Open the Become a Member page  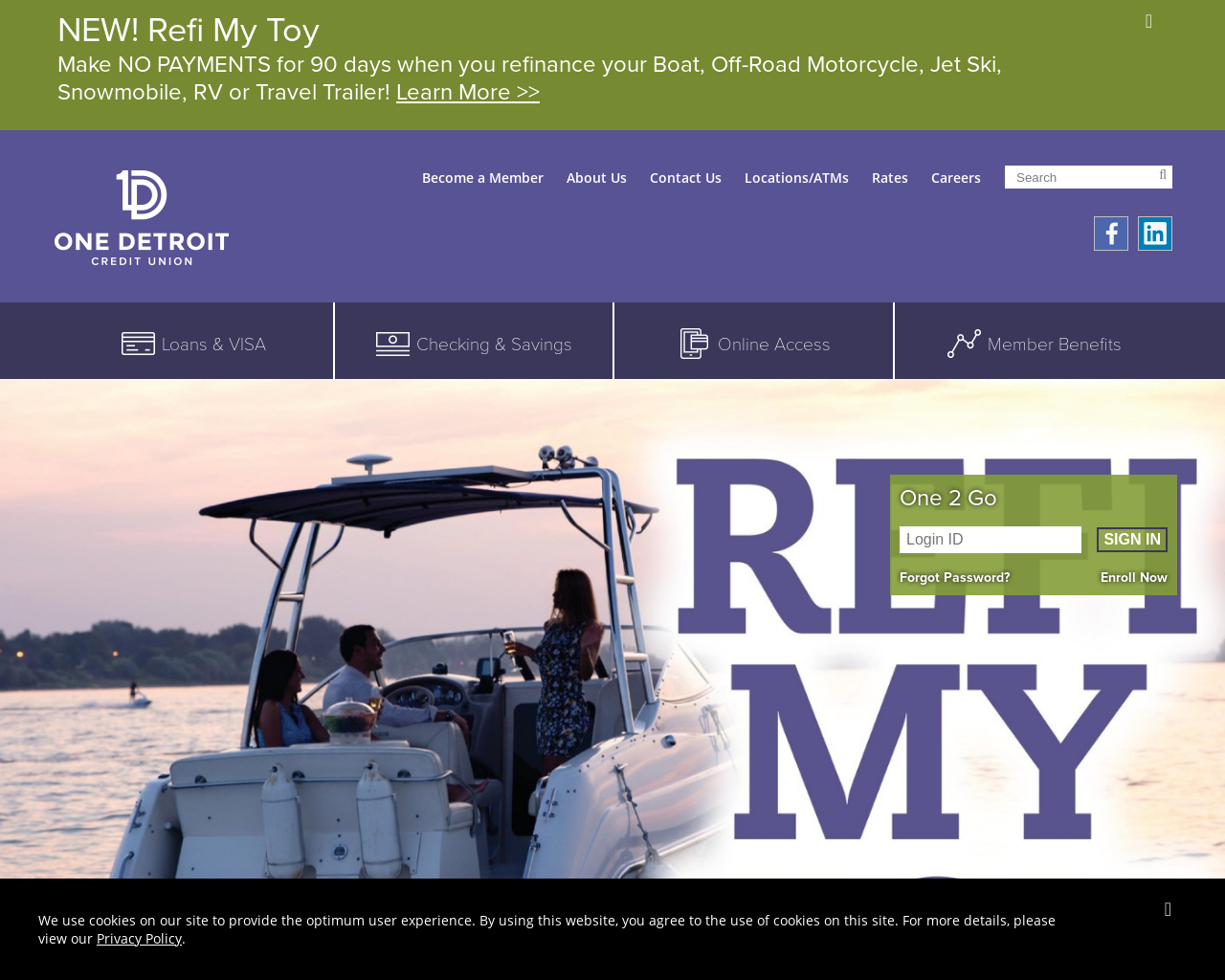click(482, 178)
